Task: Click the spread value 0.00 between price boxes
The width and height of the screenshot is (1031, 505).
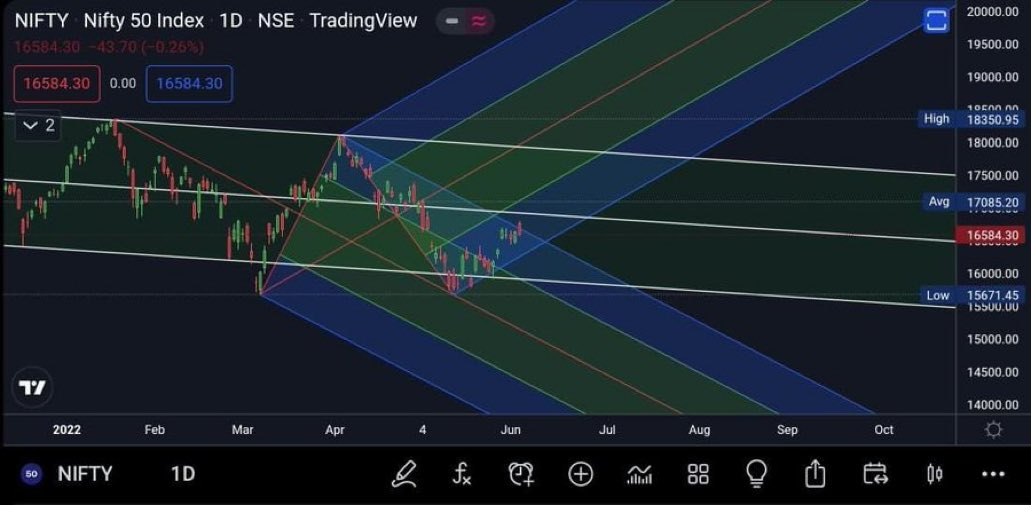Action: click(123, 84)
